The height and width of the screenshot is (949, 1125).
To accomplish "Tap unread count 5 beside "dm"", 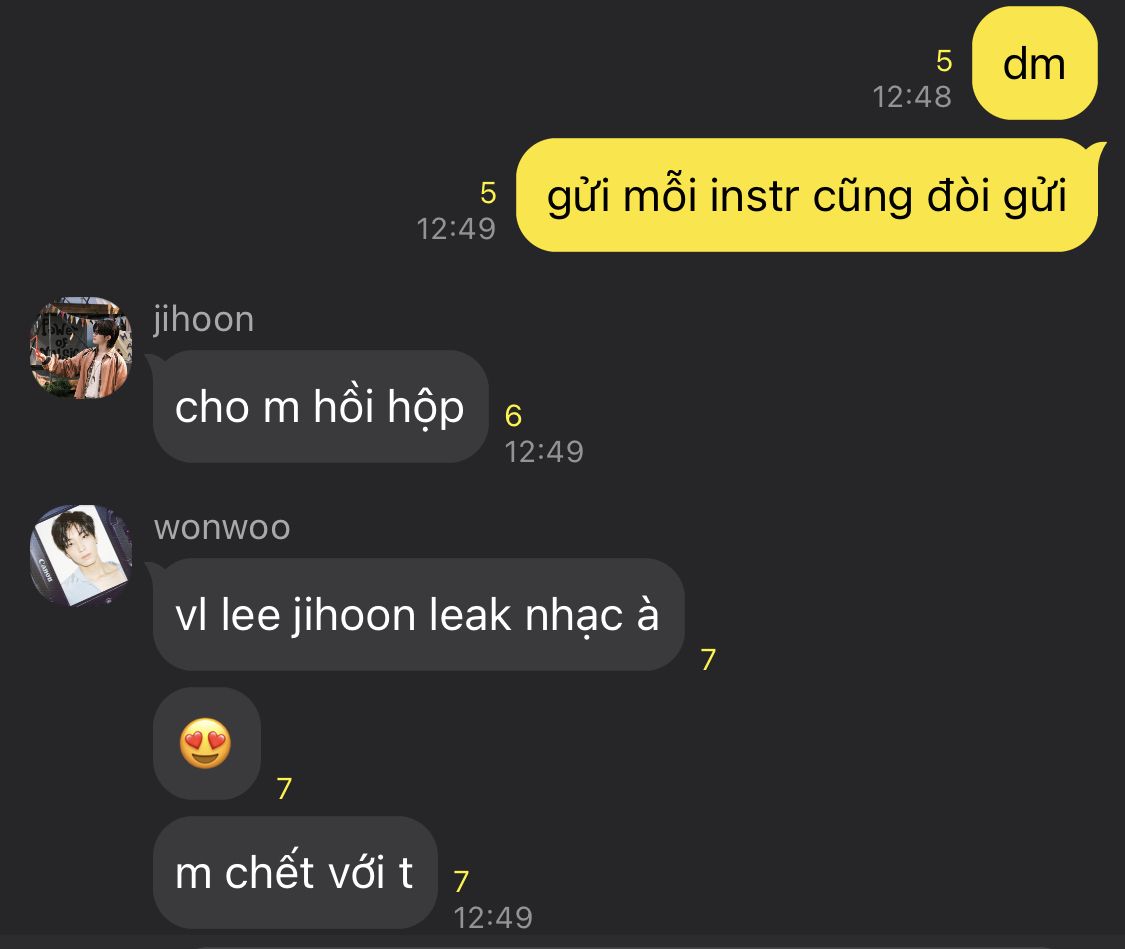I will (944, 61).
